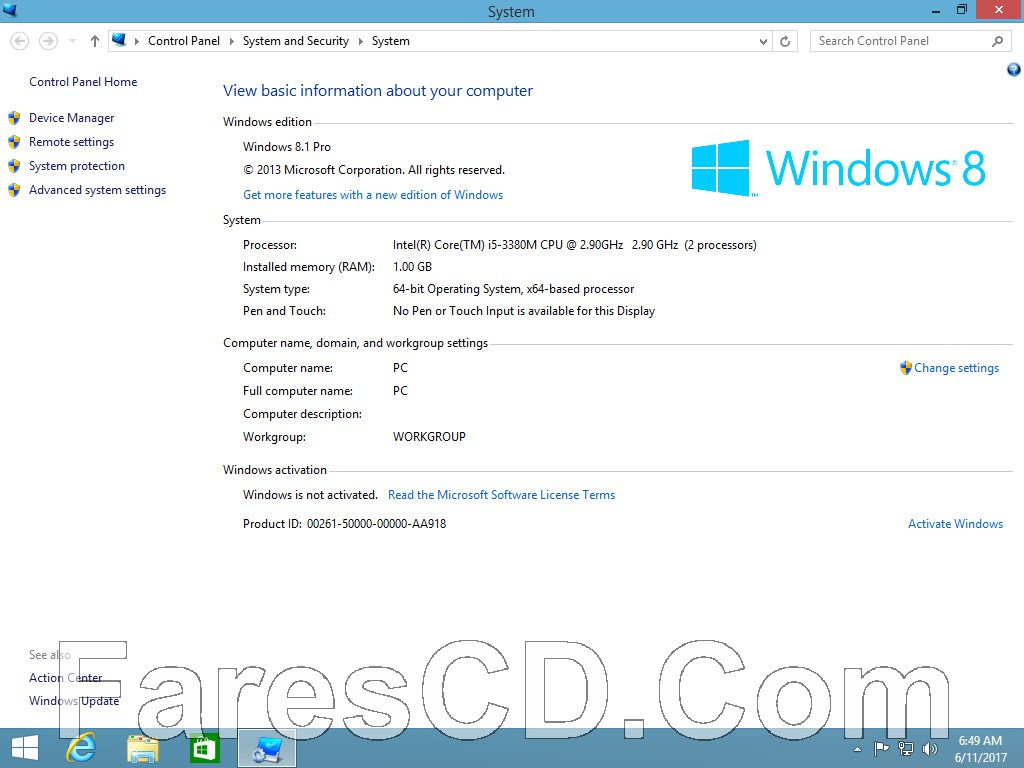1024x768 pixels.
Task: Show hidden icons in the system tray
Action: tap(857, 749)
